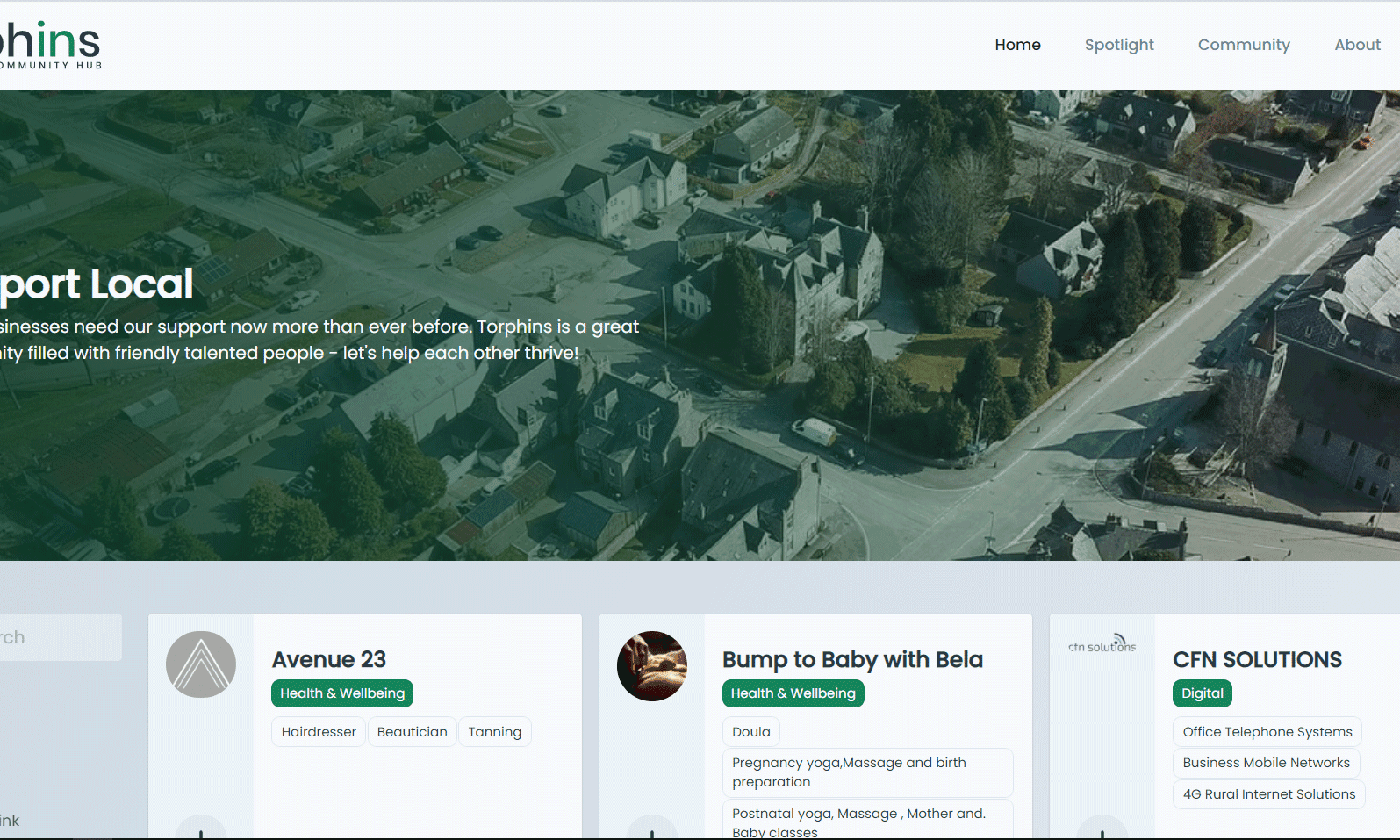Choose the Beautician tag
This screenshot has width=1400, height=840.
click(x=412, y=732)
